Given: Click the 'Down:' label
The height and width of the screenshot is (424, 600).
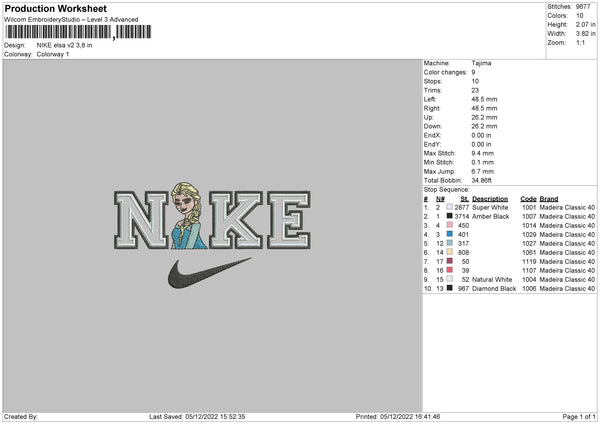Looking at the screenshot, I should coord(432,126).
